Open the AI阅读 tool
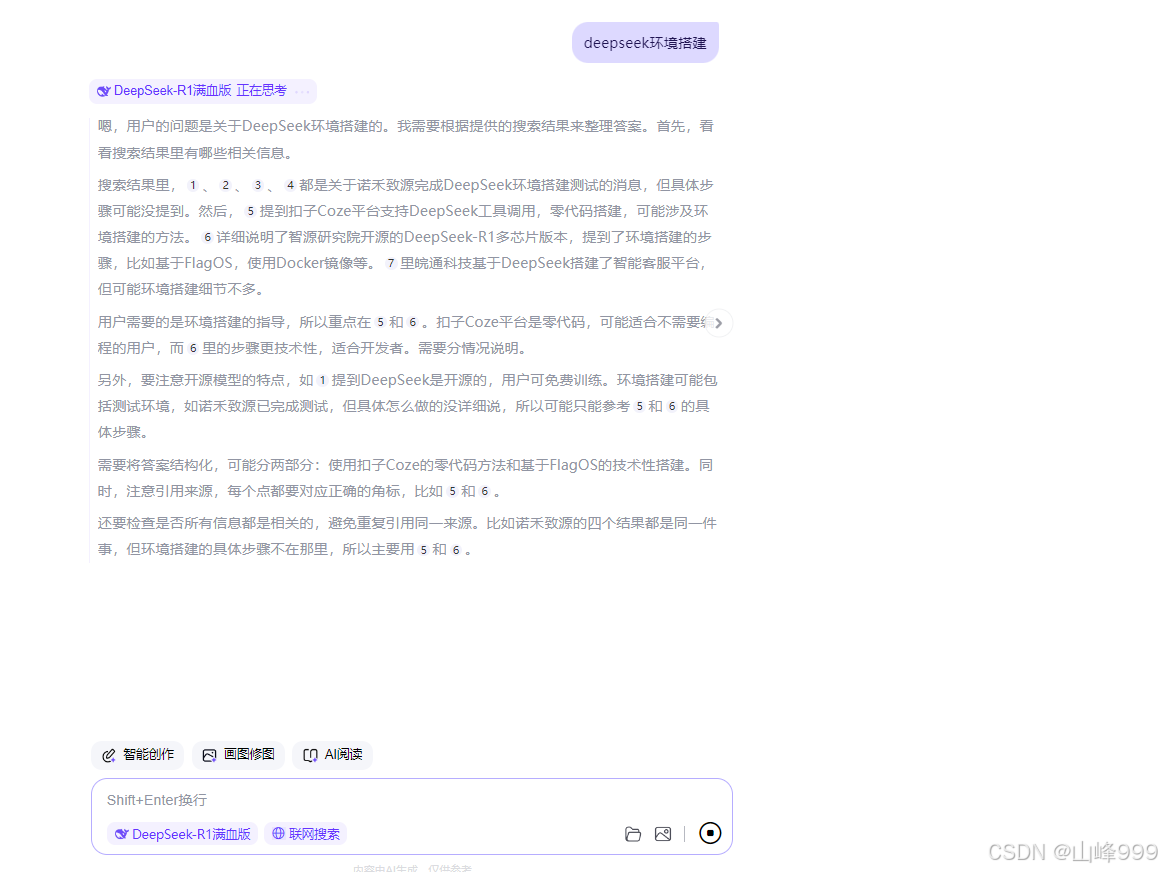 333,755
